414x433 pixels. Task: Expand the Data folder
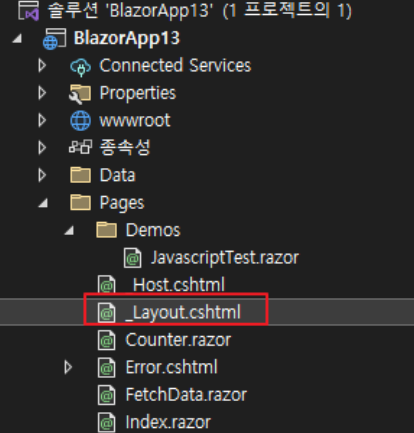pyautogui.click(x=42, y=175)
